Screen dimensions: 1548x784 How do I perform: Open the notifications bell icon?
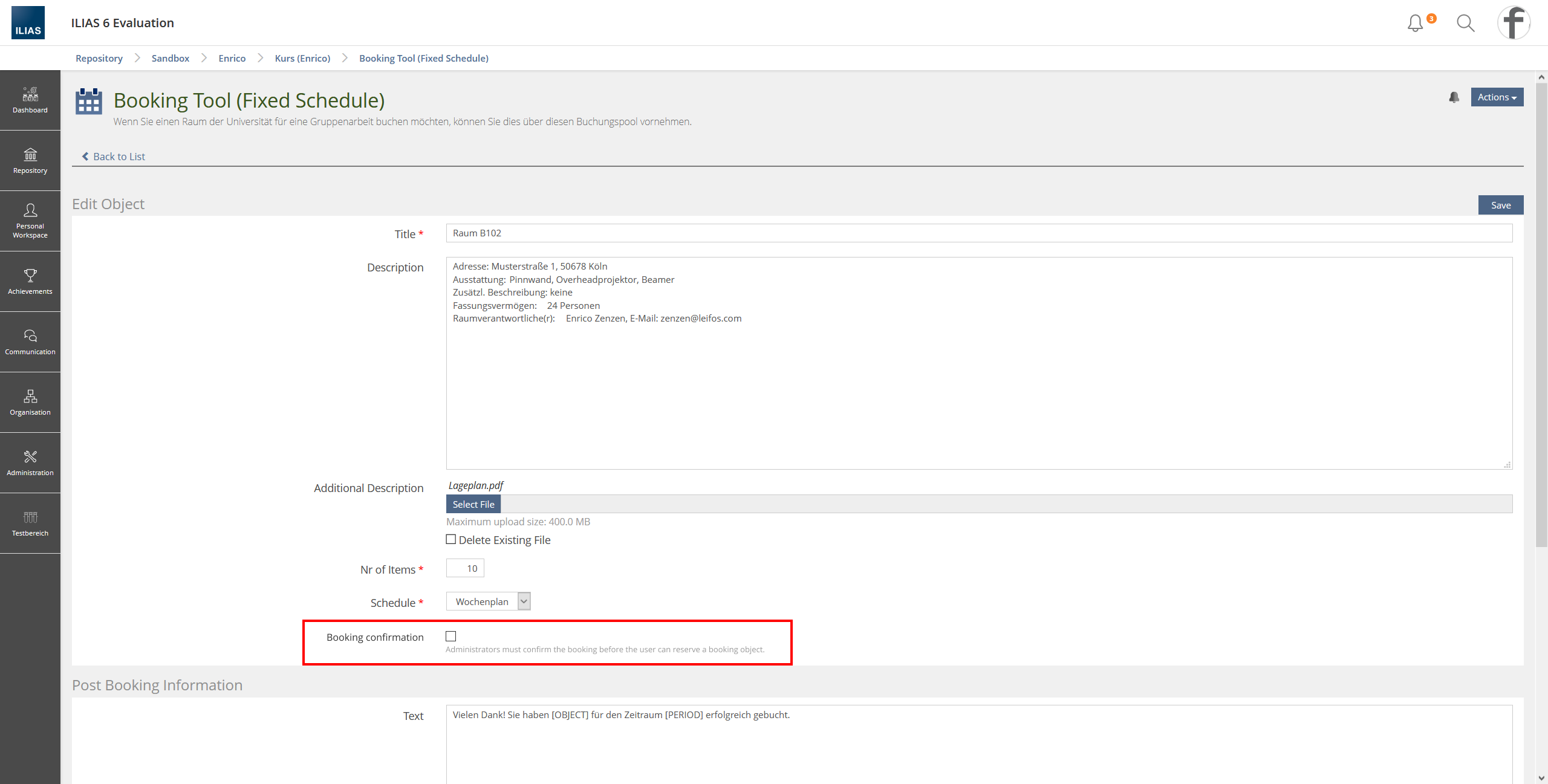coord(1415,23)
